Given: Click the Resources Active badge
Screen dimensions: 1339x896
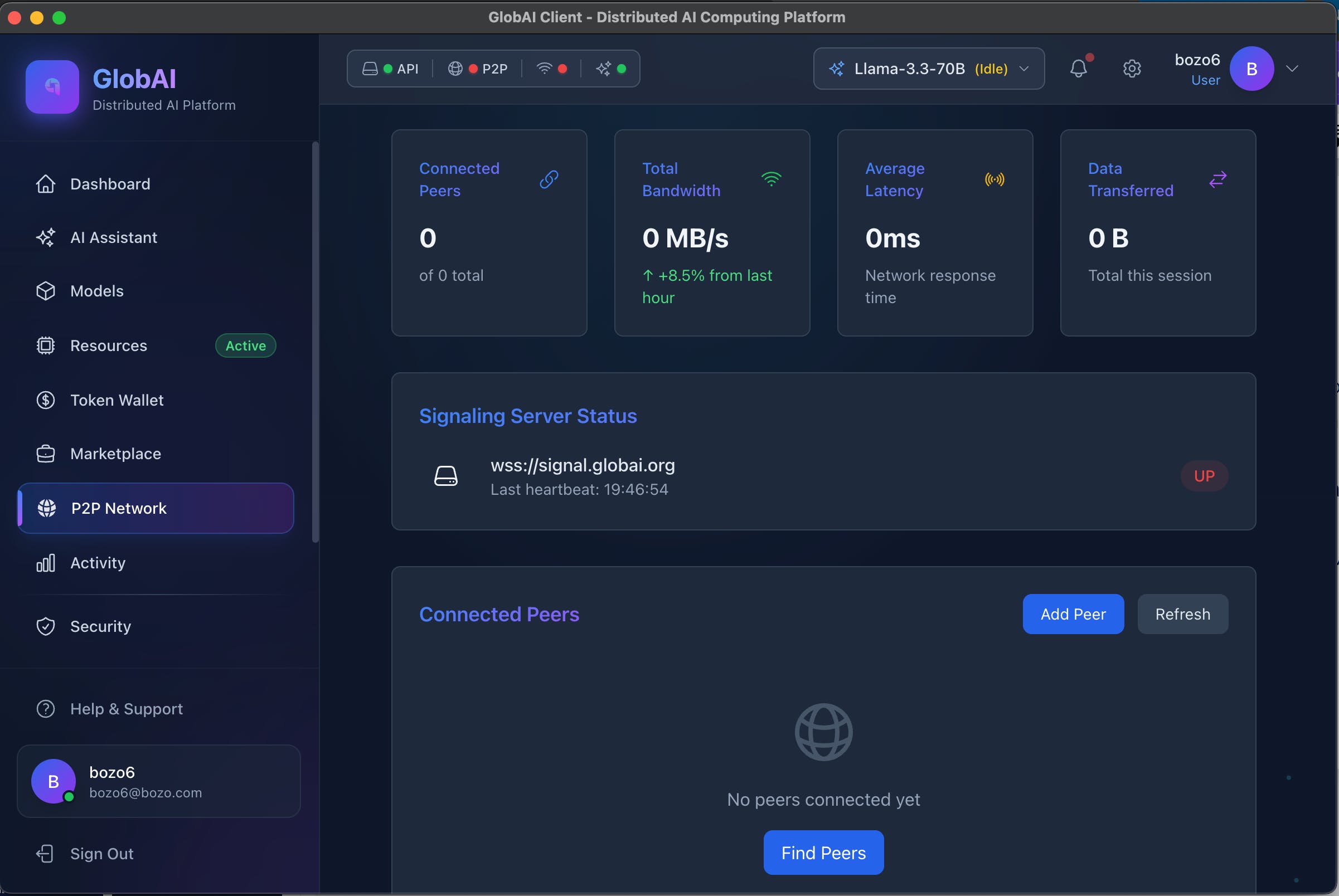Looking at the screenshot, I should pyautogui.click(x=245, y=345).
